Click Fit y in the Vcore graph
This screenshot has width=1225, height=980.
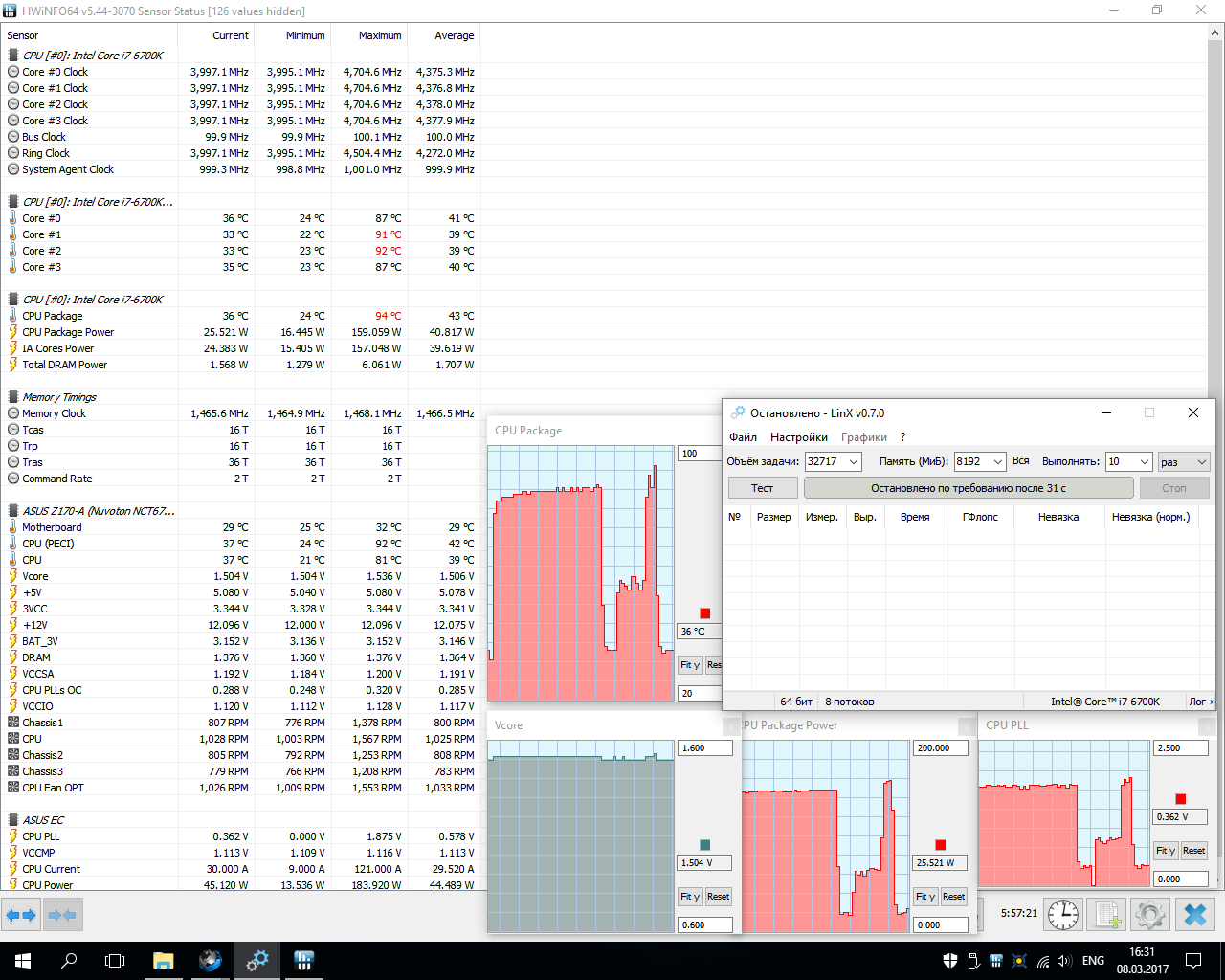click(690, 897)
